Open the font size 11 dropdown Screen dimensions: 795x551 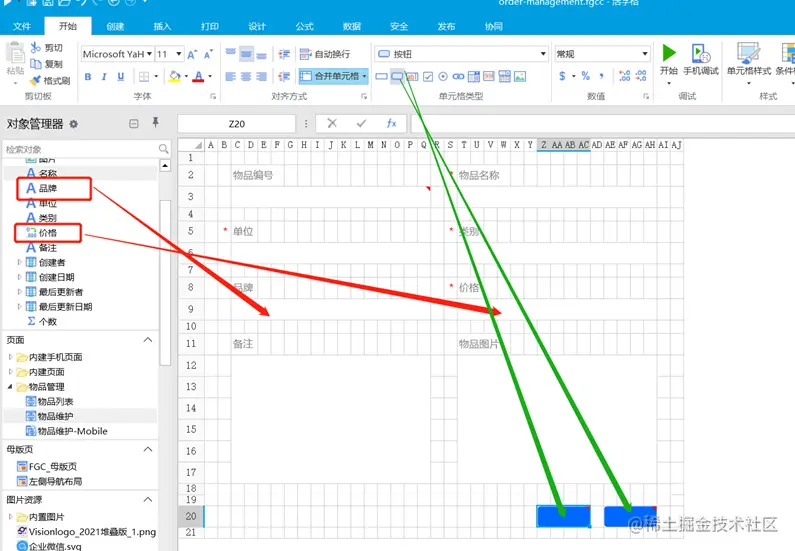point(179,54)
